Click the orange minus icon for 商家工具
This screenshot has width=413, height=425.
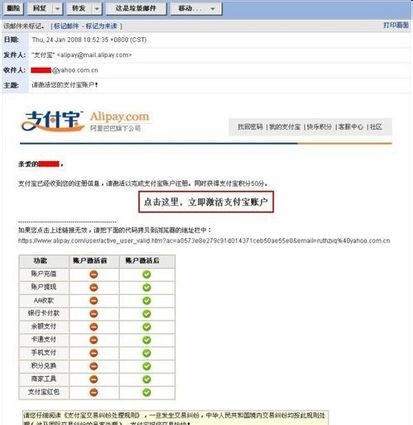(94, 379)
